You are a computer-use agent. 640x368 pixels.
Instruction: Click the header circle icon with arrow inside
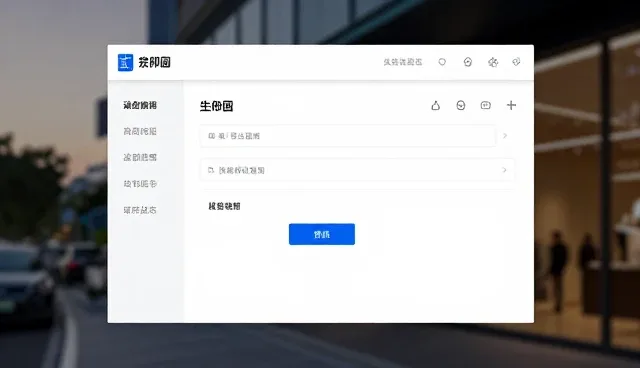click(x=468, y=62)
